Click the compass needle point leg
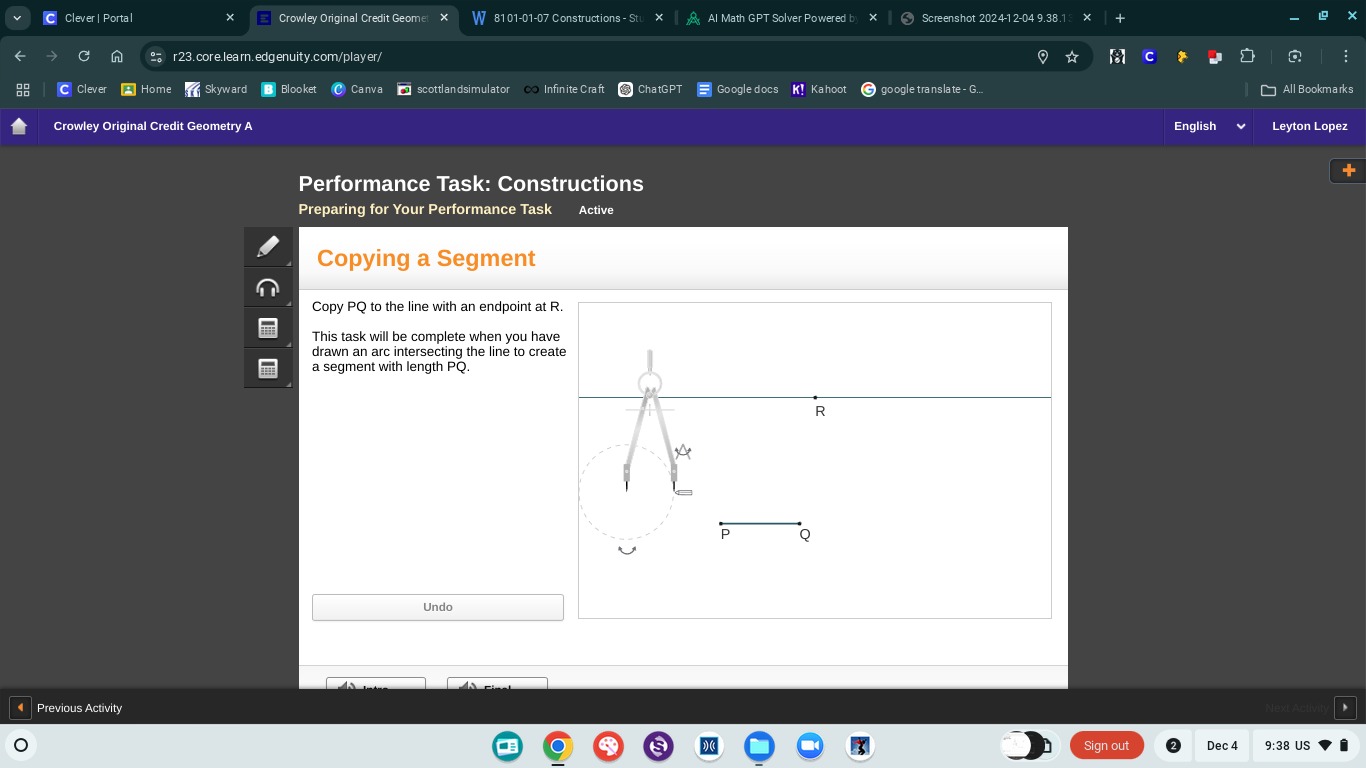This screenshot has width=1366, height=768. [x=627, y=478]
